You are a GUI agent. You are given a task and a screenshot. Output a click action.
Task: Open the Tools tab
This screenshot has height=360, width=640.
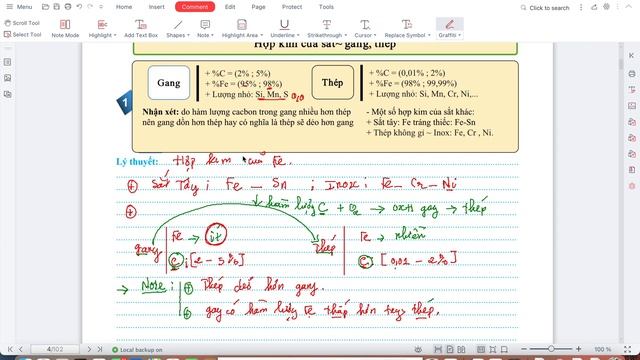(326, 7)
